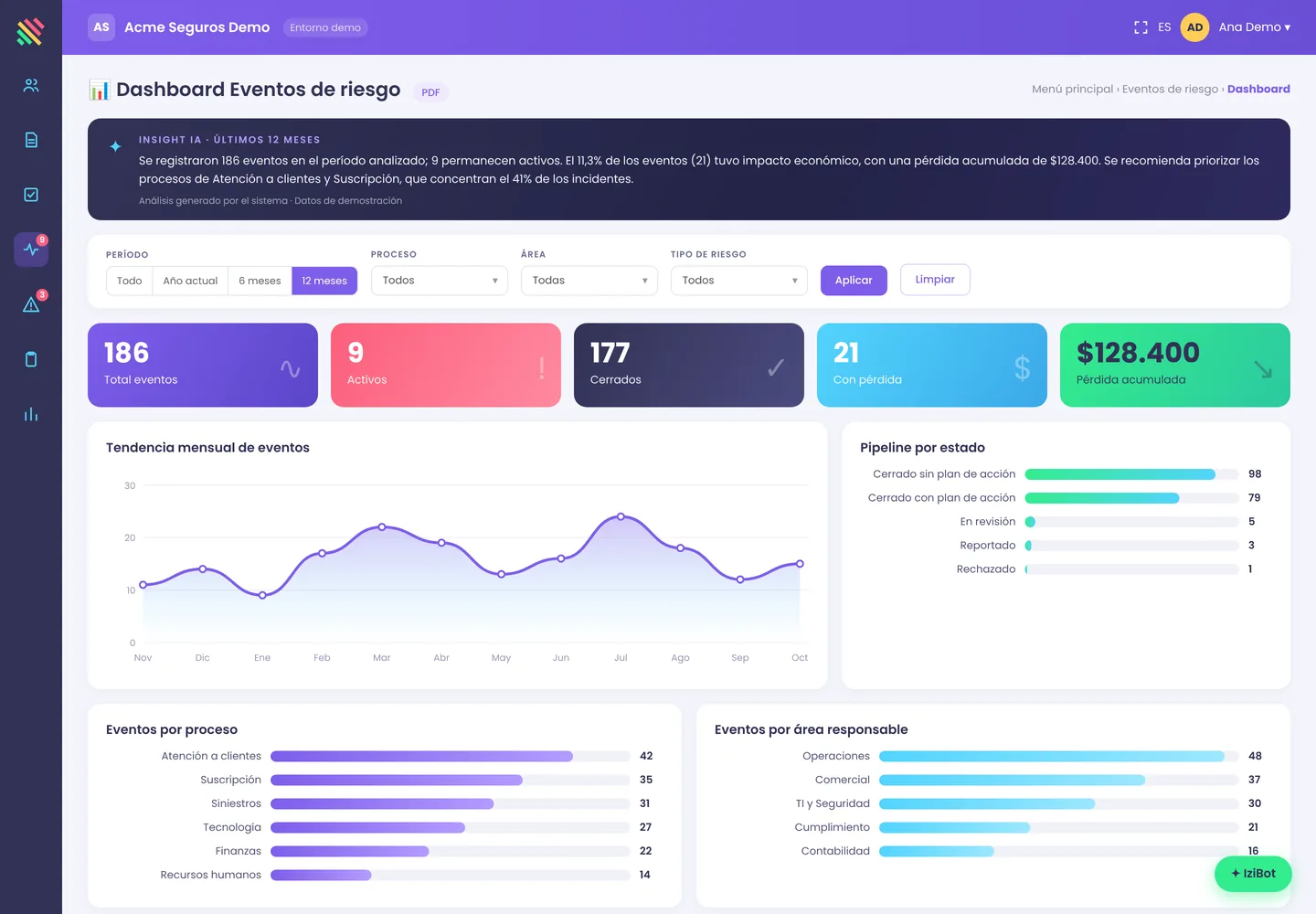Open the Proceso dropdown
Screen dimensions: 1316x914
[440, 281]
